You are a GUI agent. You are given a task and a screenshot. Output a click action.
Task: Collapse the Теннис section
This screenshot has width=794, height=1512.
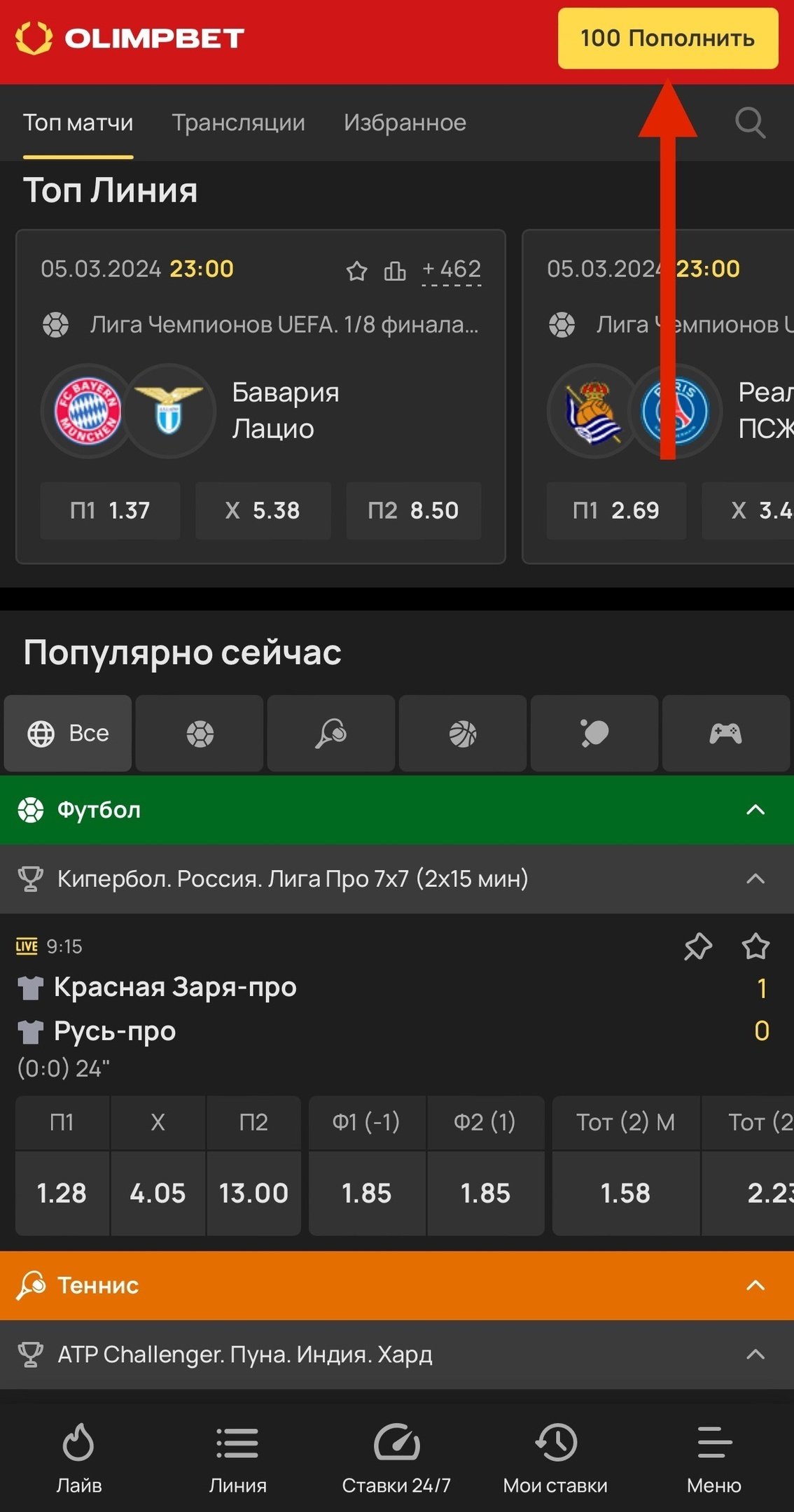[755, 1285]
